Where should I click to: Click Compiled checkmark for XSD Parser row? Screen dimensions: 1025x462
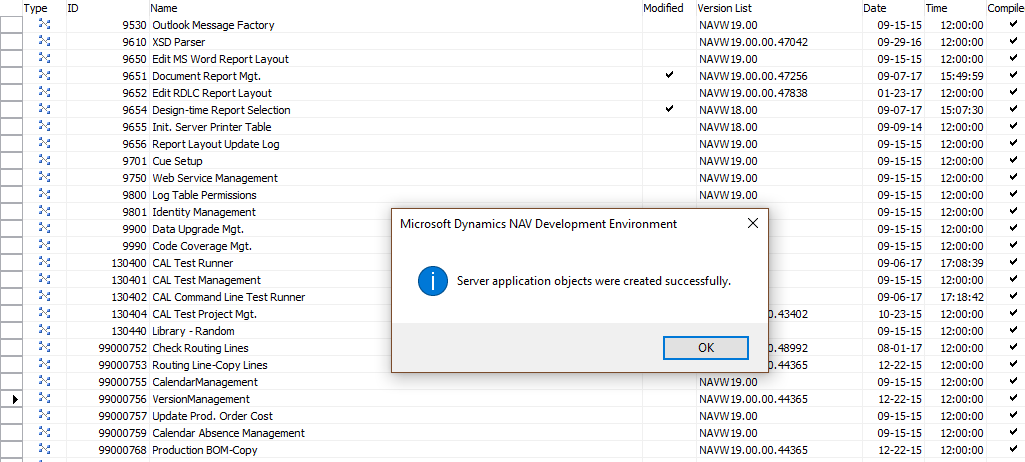[1013, 41]
